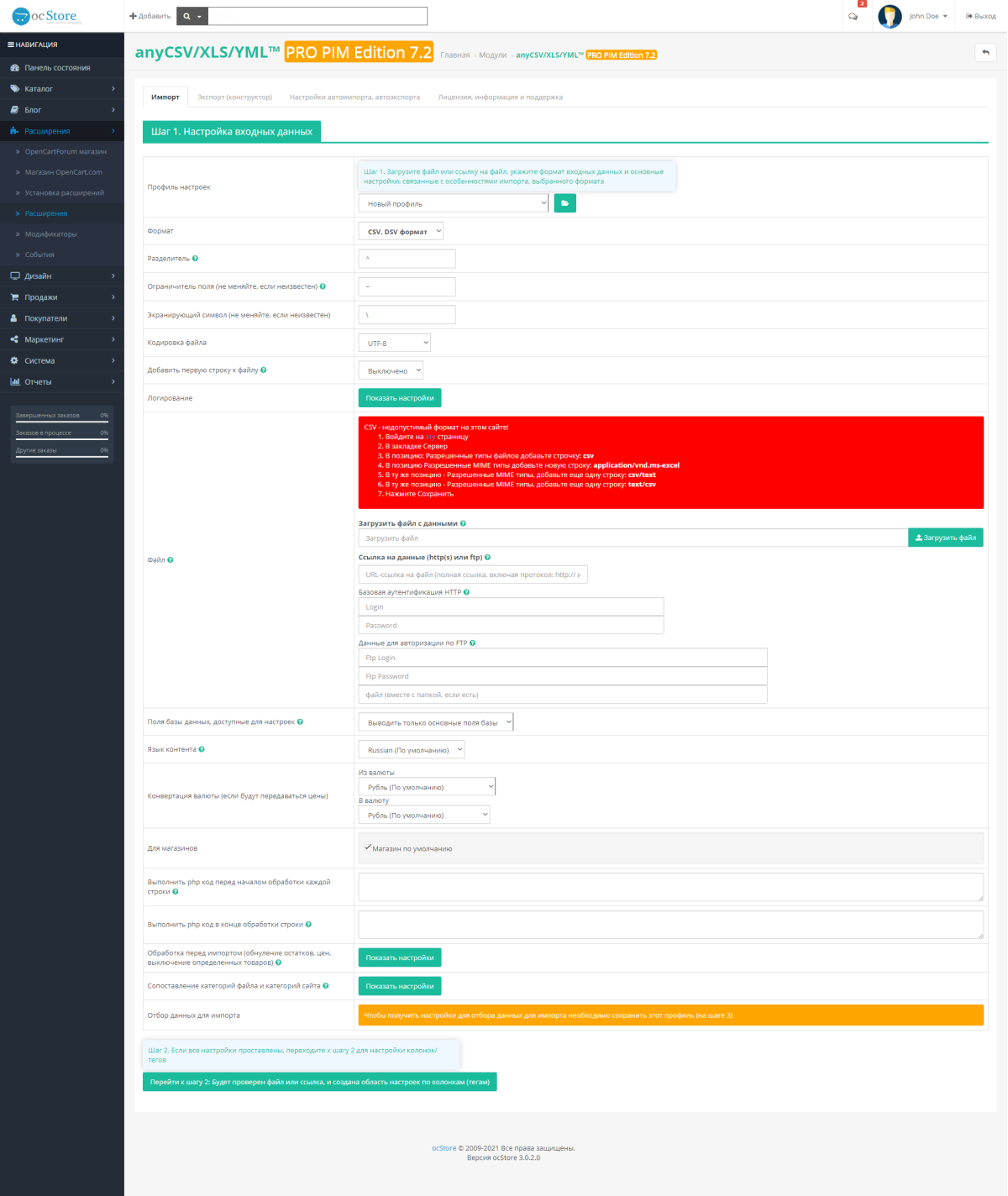Focus the URL-ссылка на файл input
Viewport: 1008px width, 1196px height.
[x=473, y=574]
